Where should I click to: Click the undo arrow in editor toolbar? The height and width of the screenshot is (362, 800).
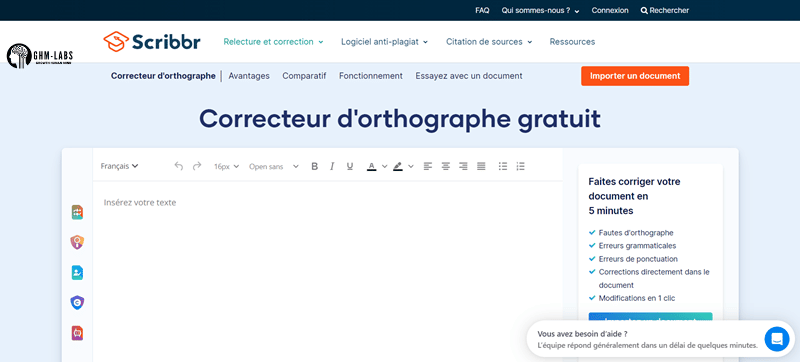(x=179, y=166)
